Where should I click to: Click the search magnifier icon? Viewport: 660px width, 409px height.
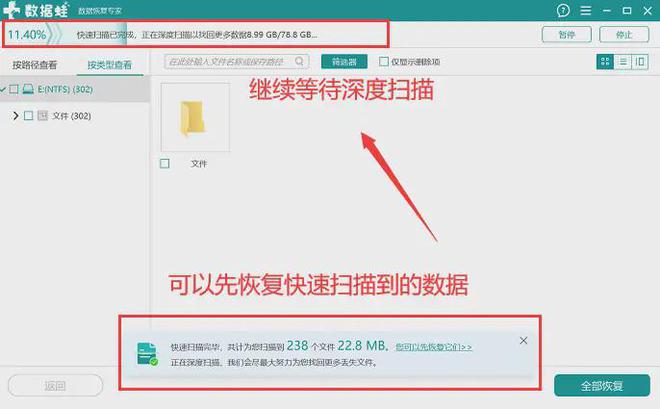tap(299, 61)
